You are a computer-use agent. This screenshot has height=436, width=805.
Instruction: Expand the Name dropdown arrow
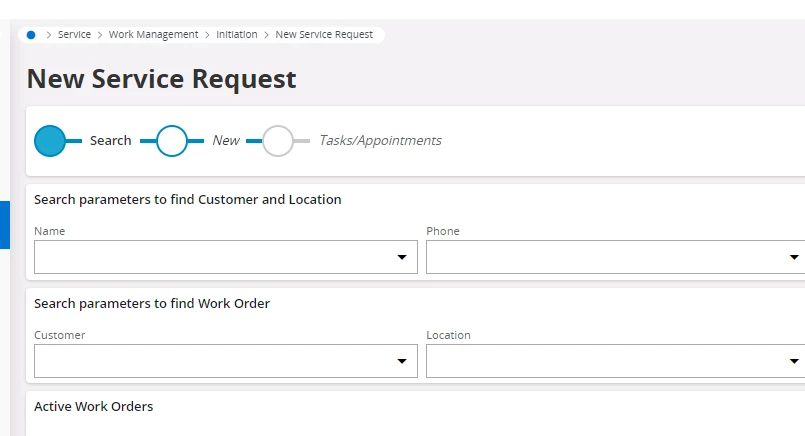[x=402, y=257]
